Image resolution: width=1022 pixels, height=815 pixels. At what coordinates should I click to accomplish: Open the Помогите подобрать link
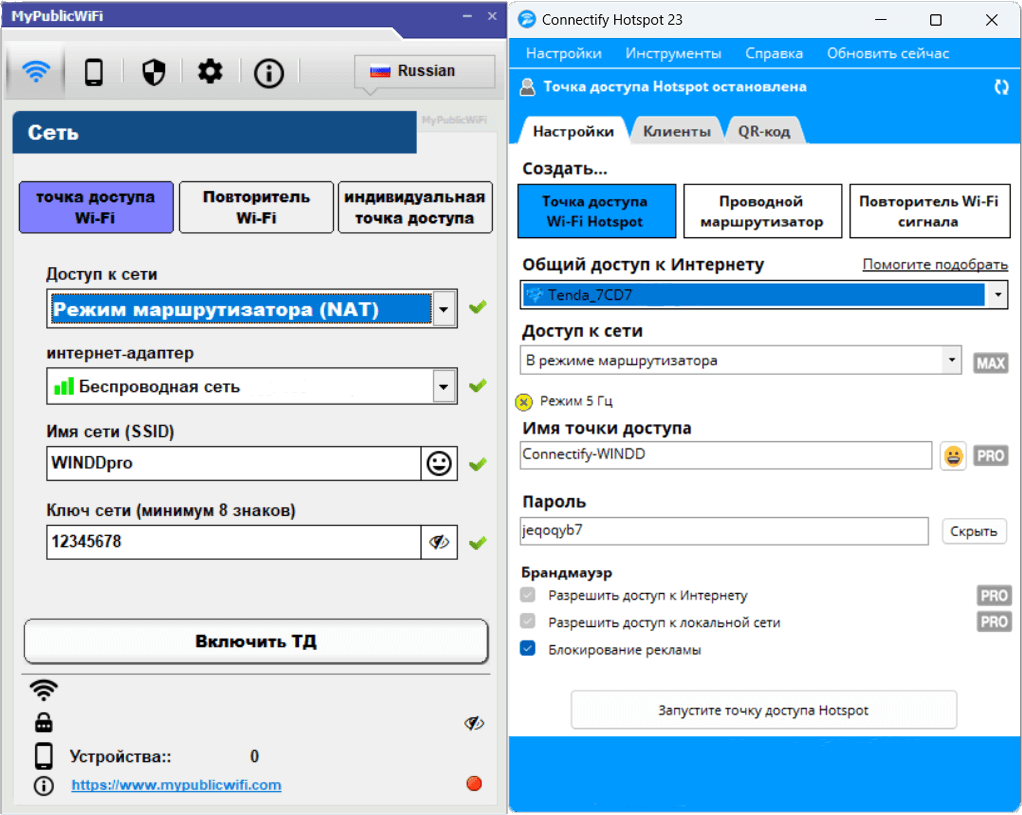935,264
